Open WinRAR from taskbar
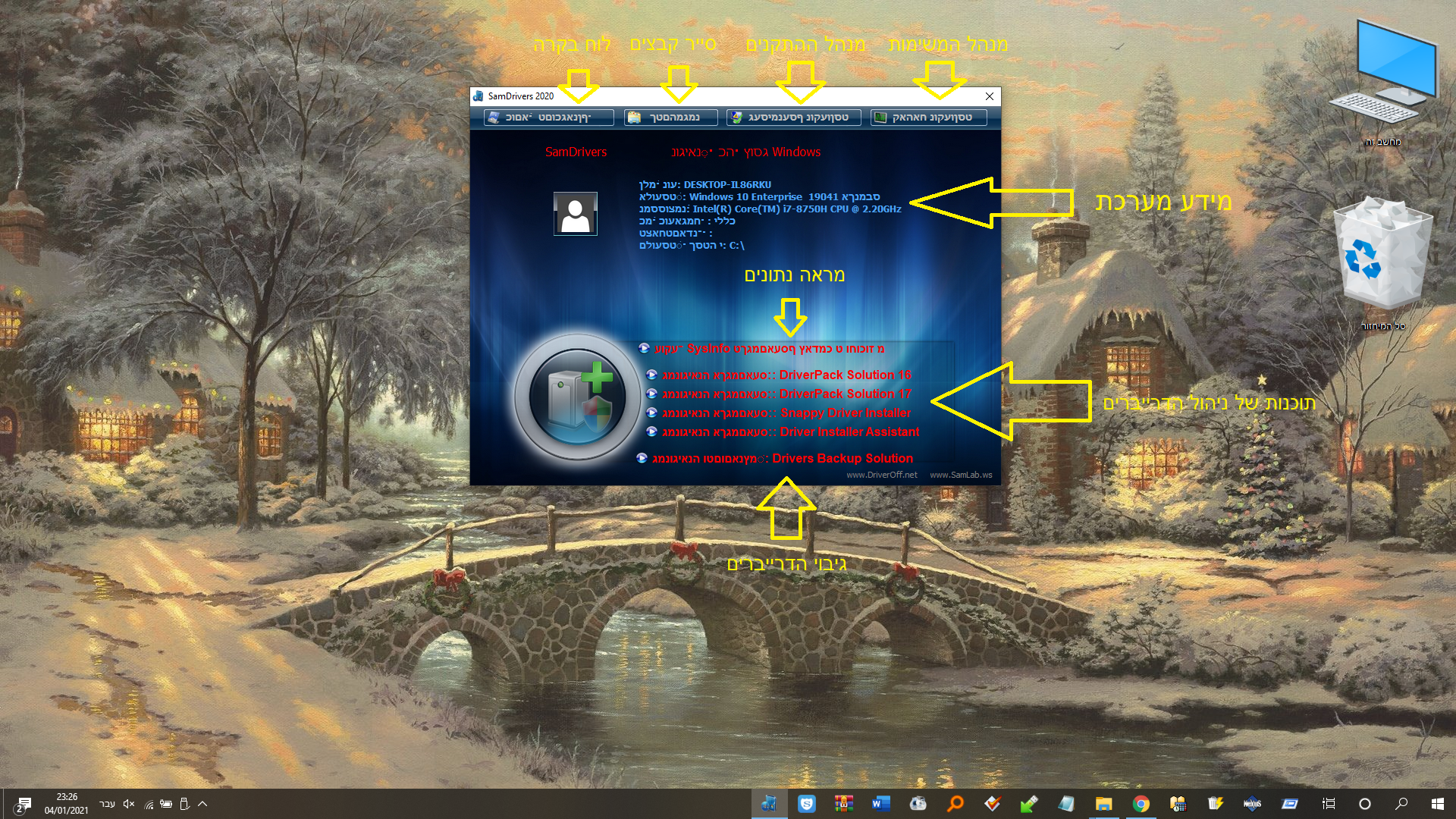 click(x=844, y=804)
